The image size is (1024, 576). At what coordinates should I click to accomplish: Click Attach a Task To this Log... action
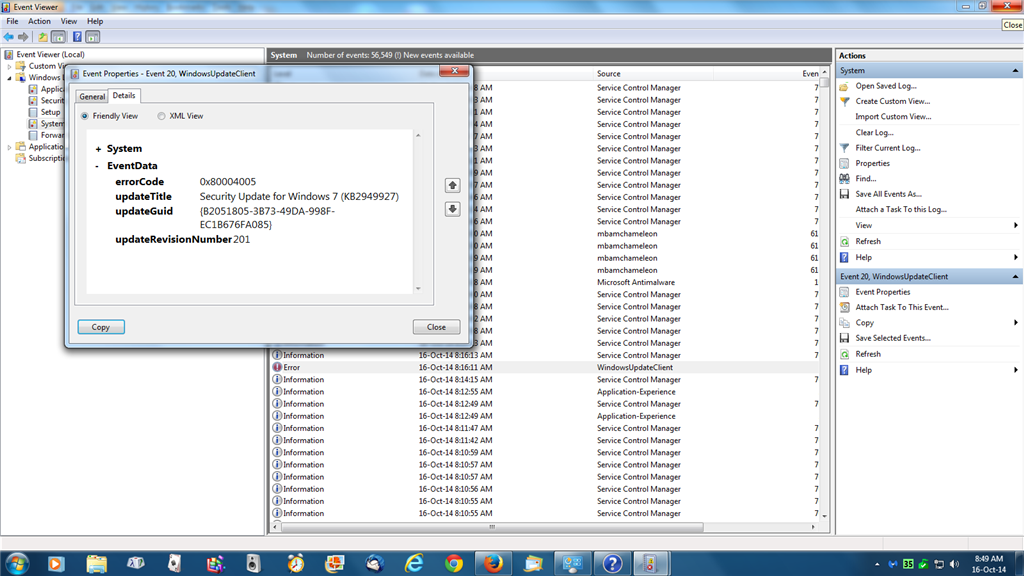[901, 210]
